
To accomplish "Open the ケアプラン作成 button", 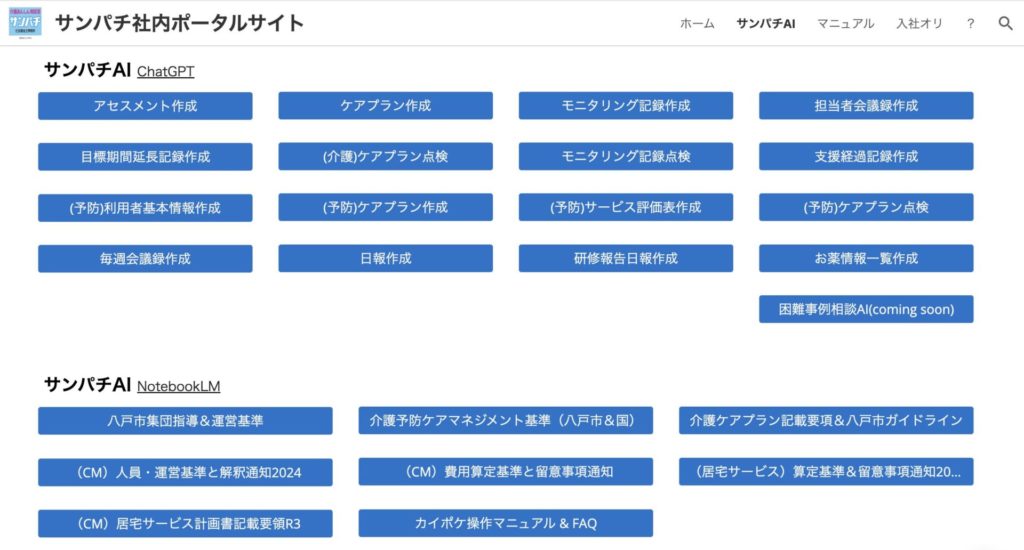I will click(x=385, y=106).
